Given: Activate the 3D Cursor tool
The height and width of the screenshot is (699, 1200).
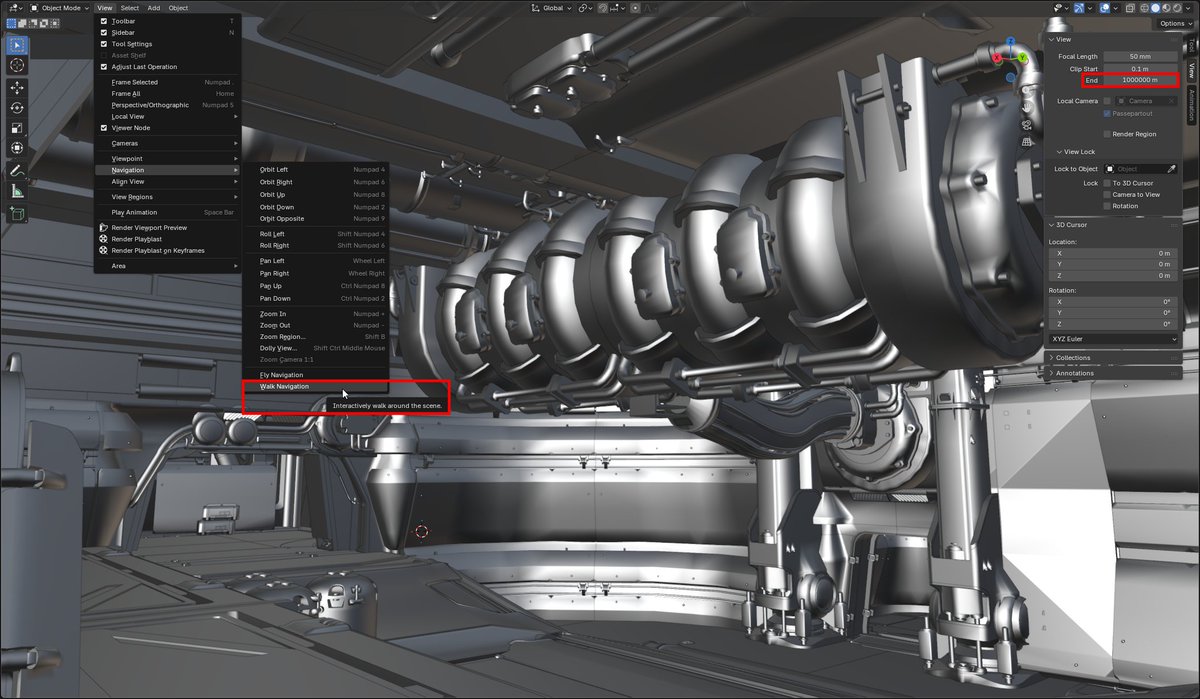Looking at the screenshot, I should click(18, 65).
